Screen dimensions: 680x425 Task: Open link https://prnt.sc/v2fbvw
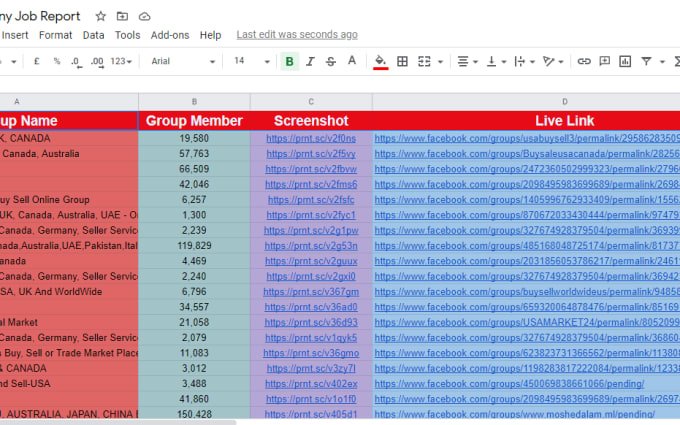(311, 169)
